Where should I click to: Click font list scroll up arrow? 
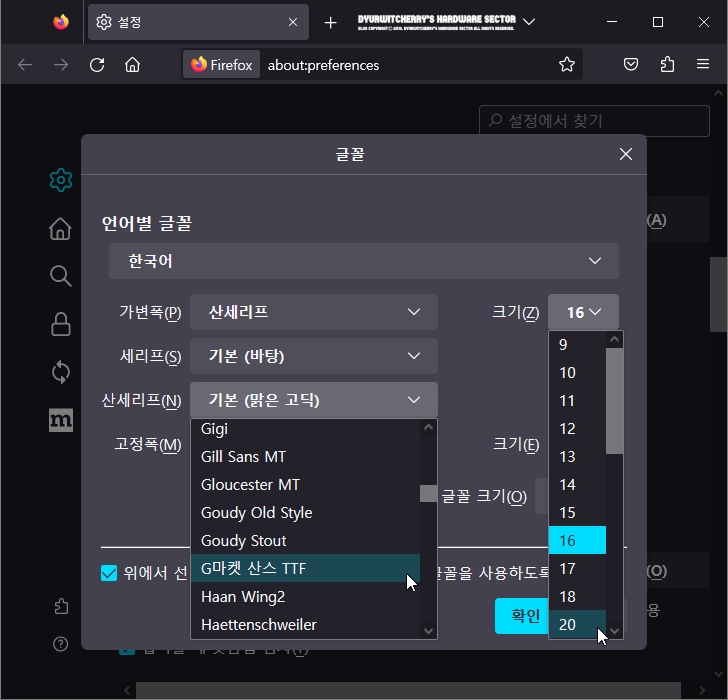click(429, 428)
